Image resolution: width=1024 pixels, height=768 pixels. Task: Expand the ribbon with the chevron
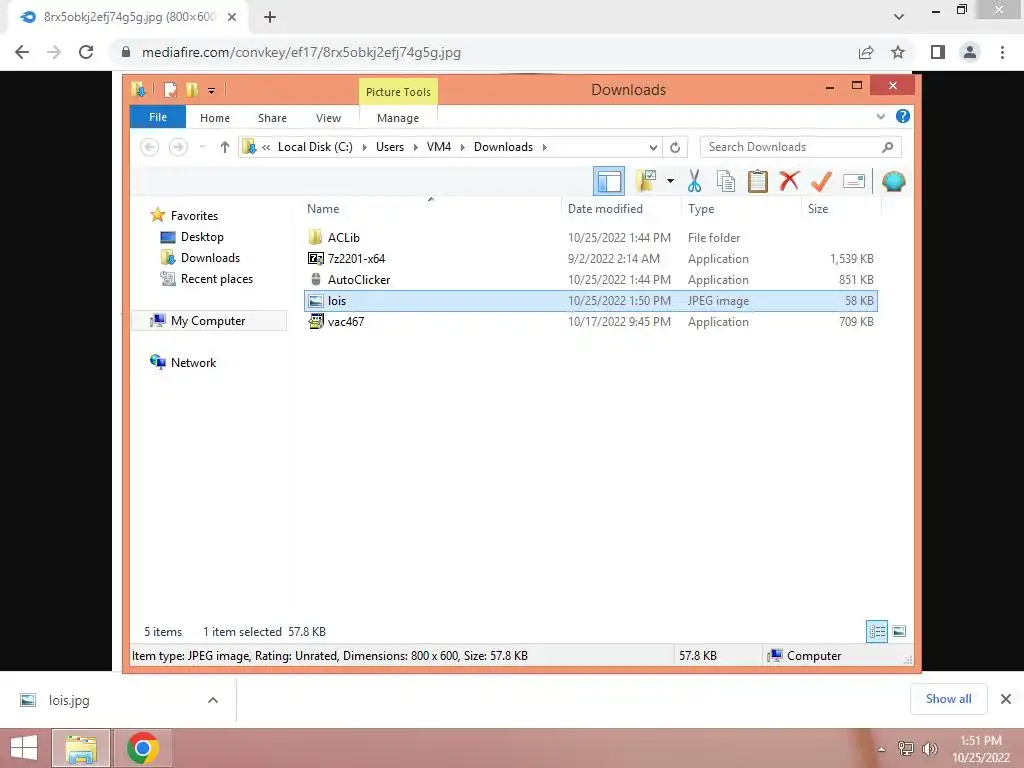[x=880, y=116]
